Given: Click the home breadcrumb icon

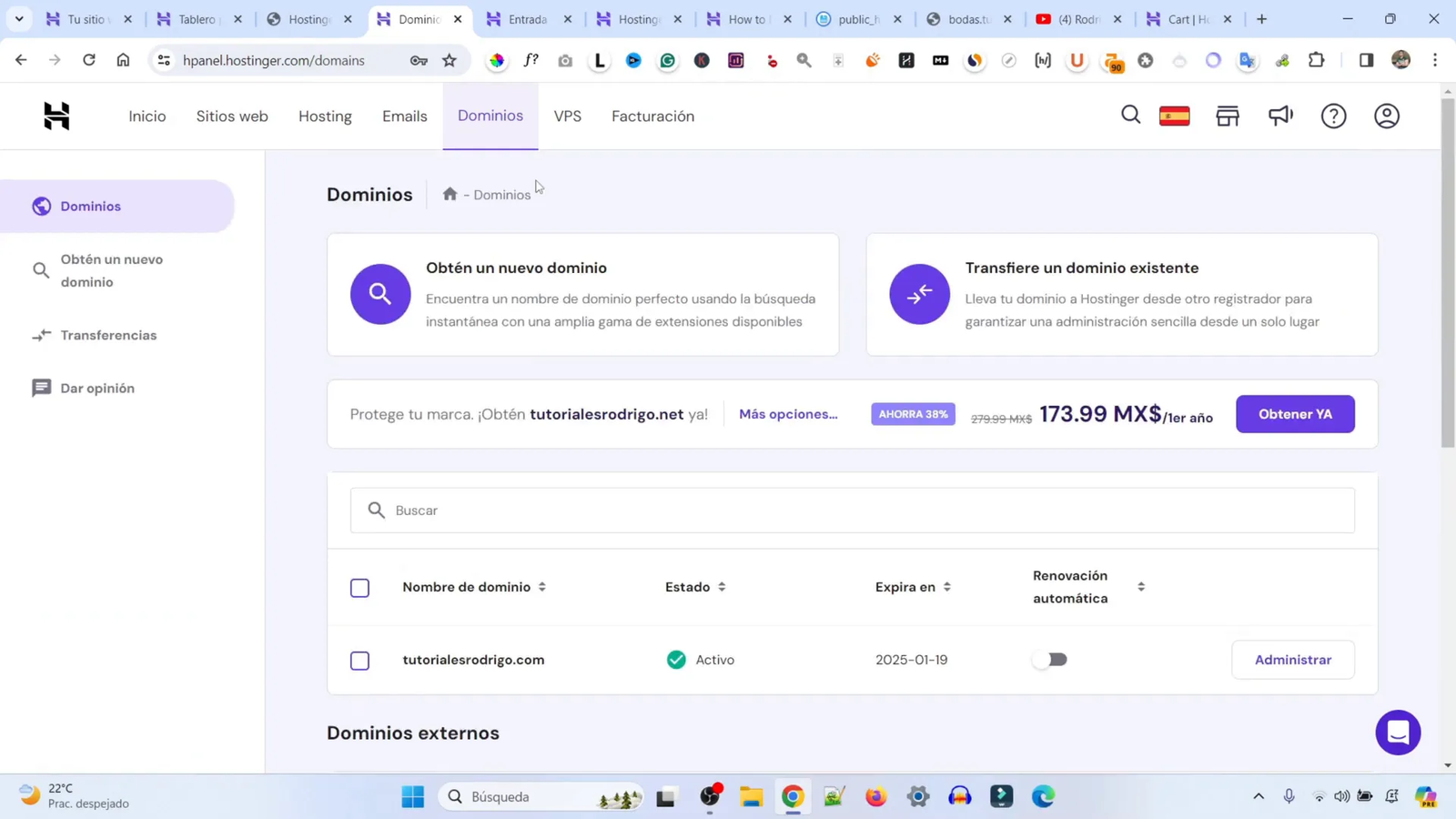Looking at the screenshot, I should tap(450, 194).
